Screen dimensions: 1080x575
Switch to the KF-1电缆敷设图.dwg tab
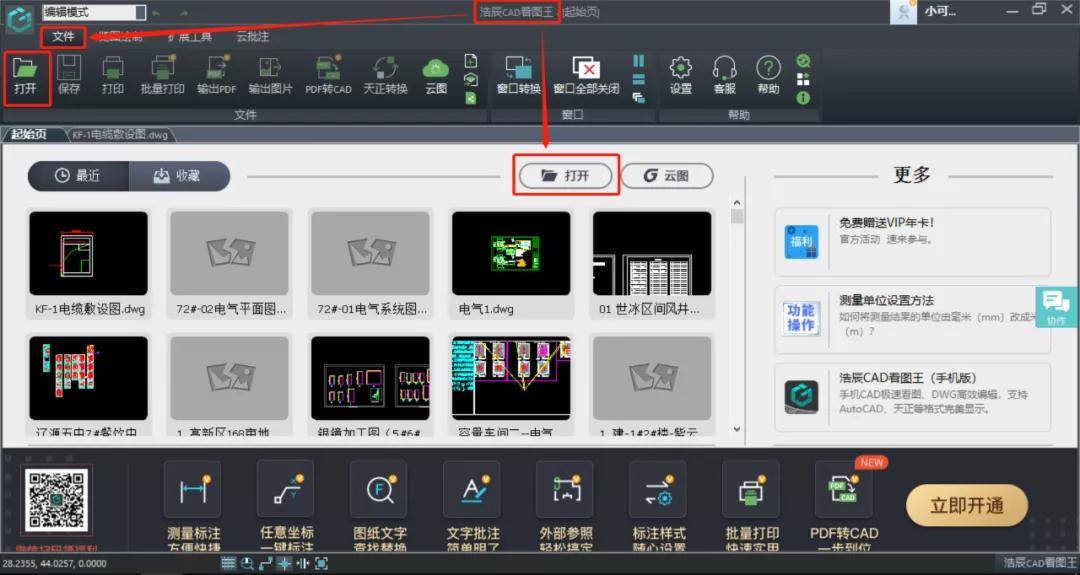(x=120, y=134)
